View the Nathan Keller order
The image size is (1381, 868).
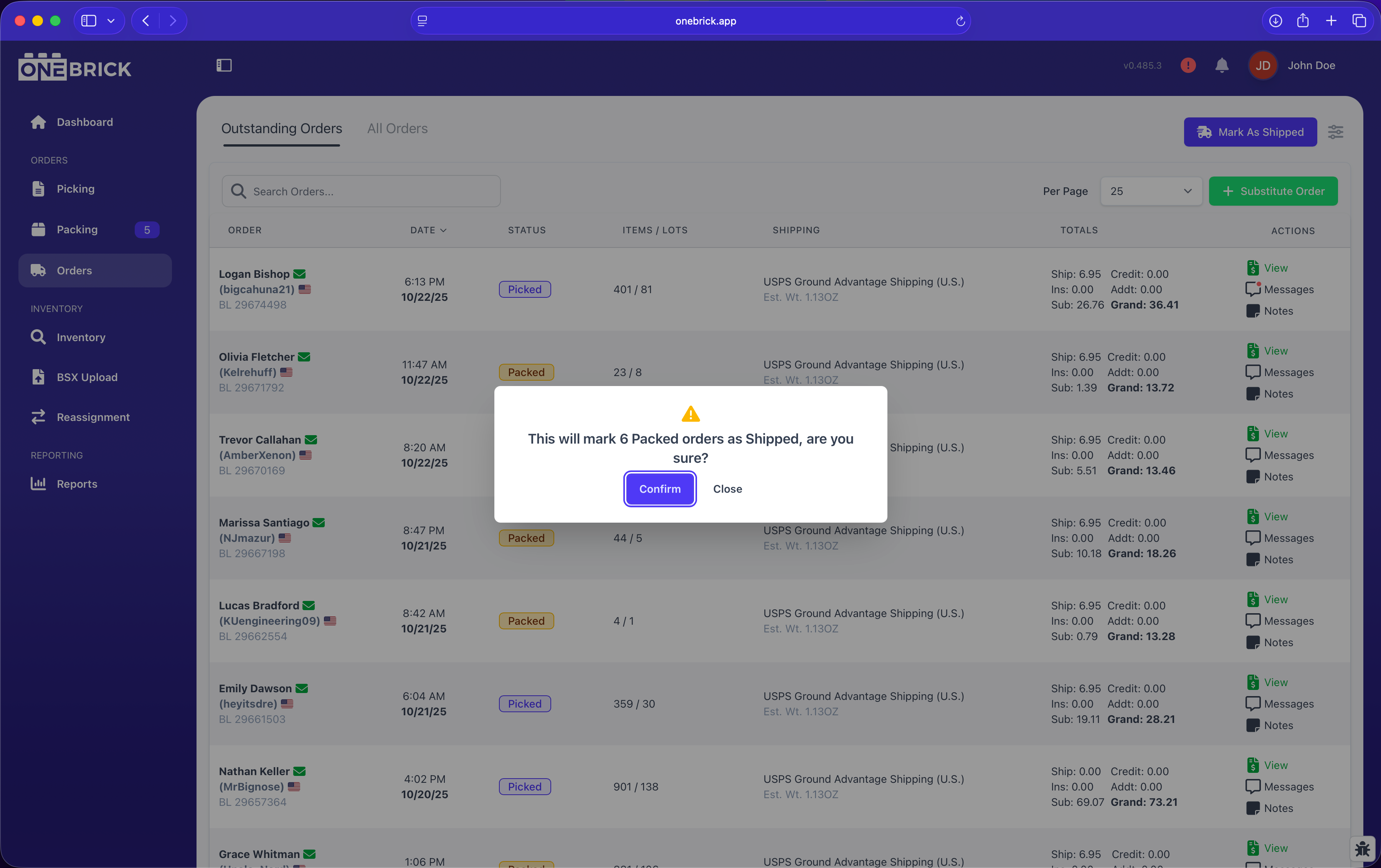tap(1267, 765)
